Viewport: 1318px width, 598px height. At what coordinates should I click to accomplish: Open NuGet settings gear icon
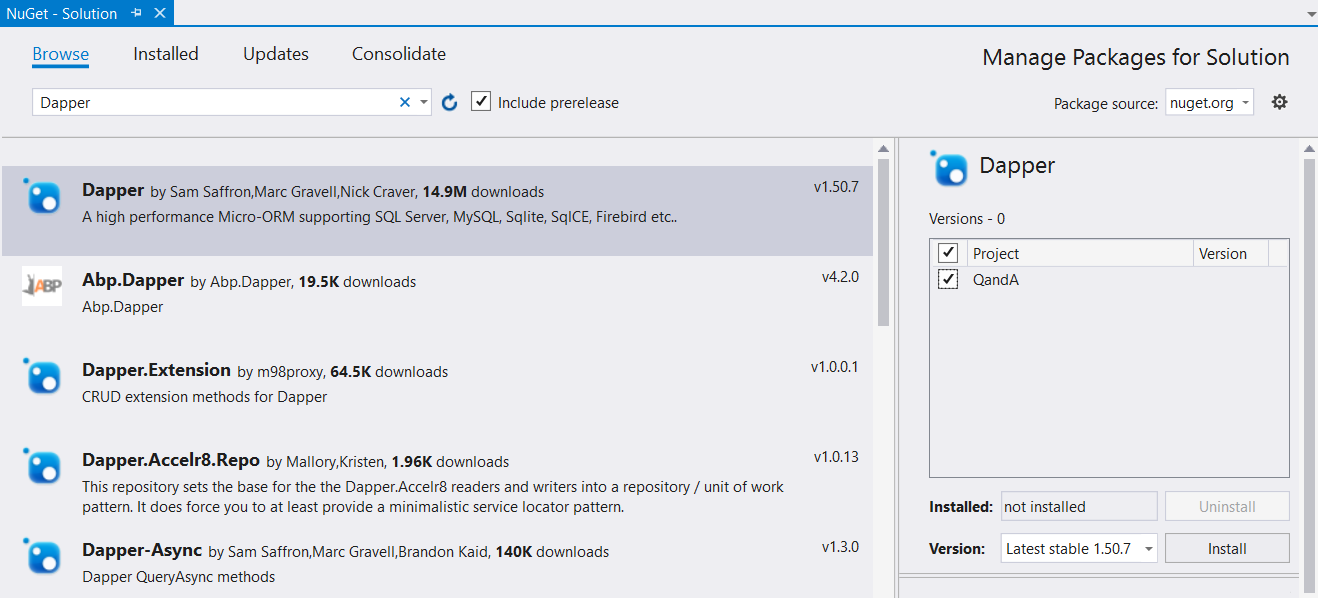pyautogui.click(x=1279, y=102)
